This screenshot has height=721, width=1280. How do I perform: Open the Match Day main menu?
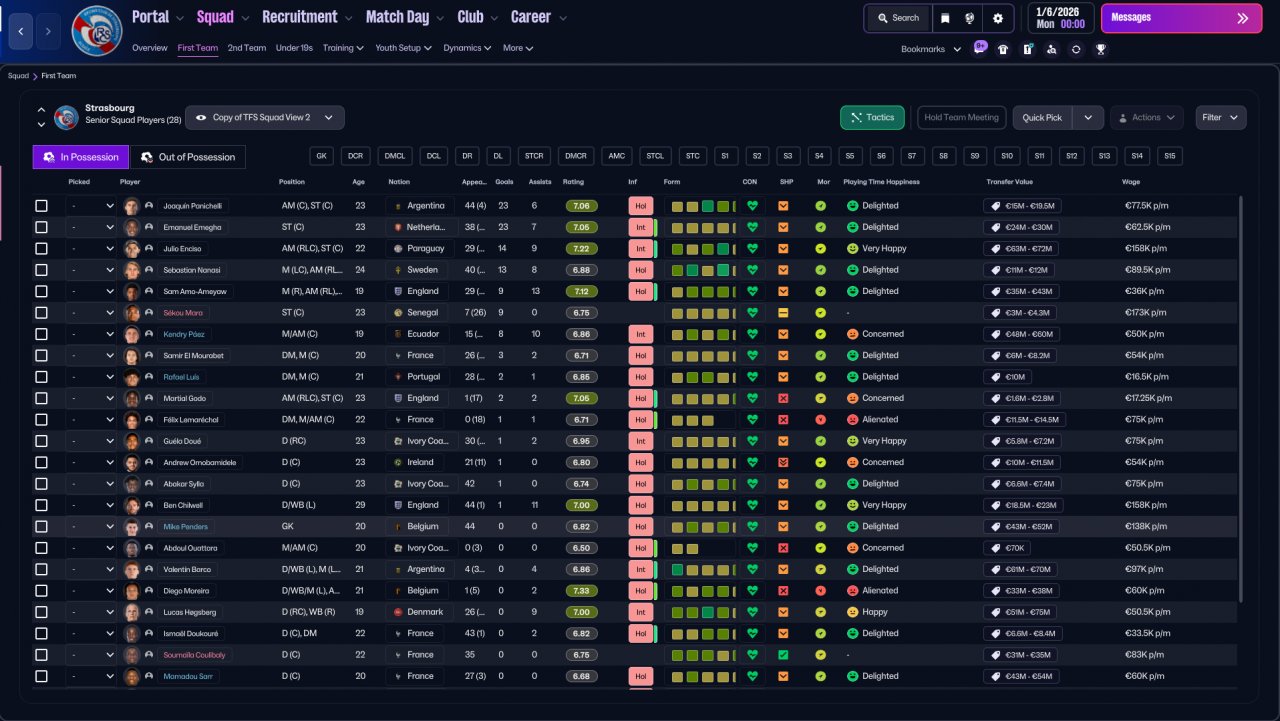(405, 17)
